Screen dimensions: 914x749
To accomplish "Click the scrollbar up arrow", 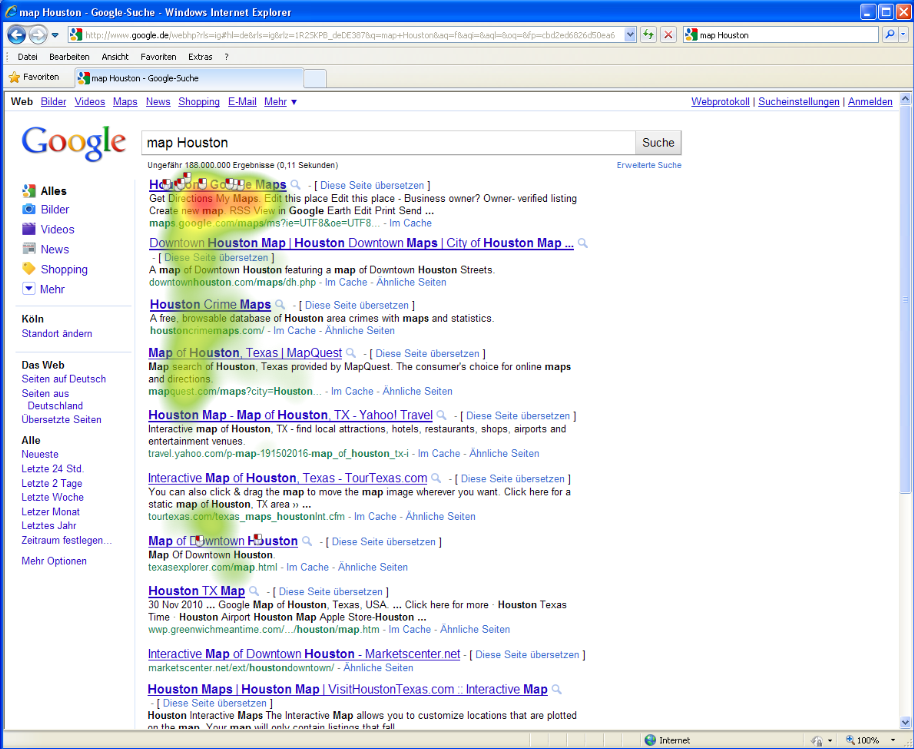I will (905, 99).
